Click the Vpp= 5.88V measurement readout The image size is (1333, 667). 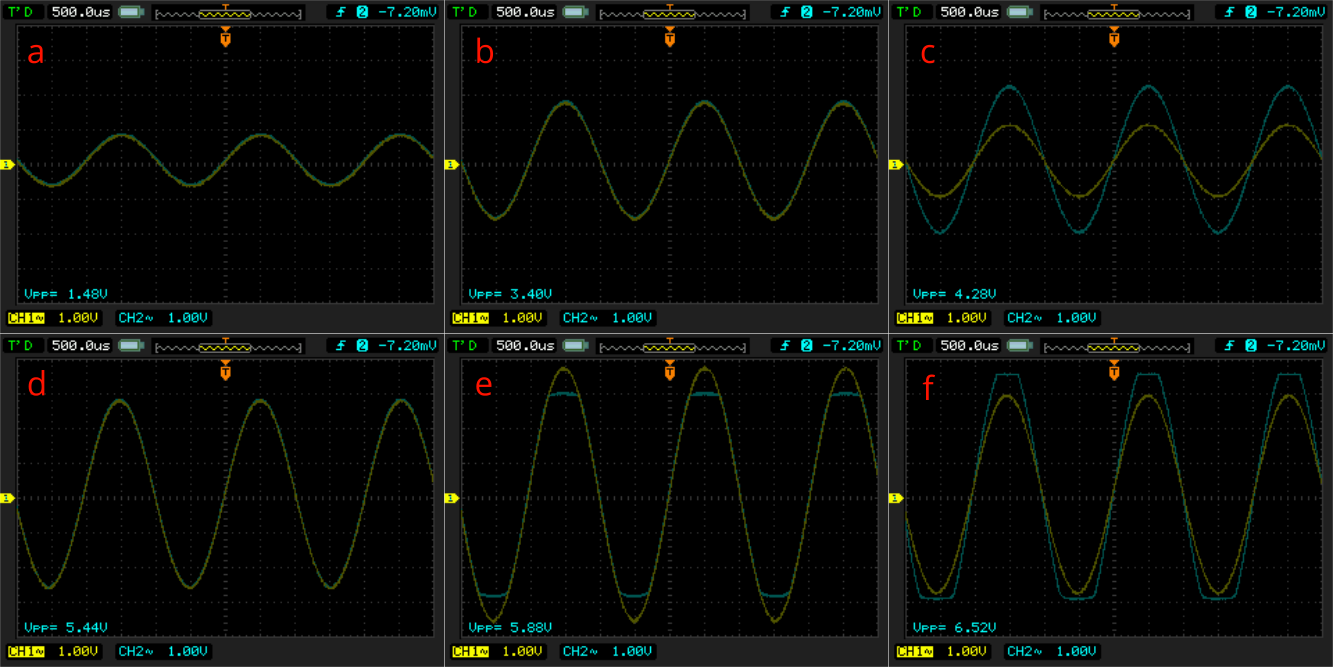coord(510,628)
